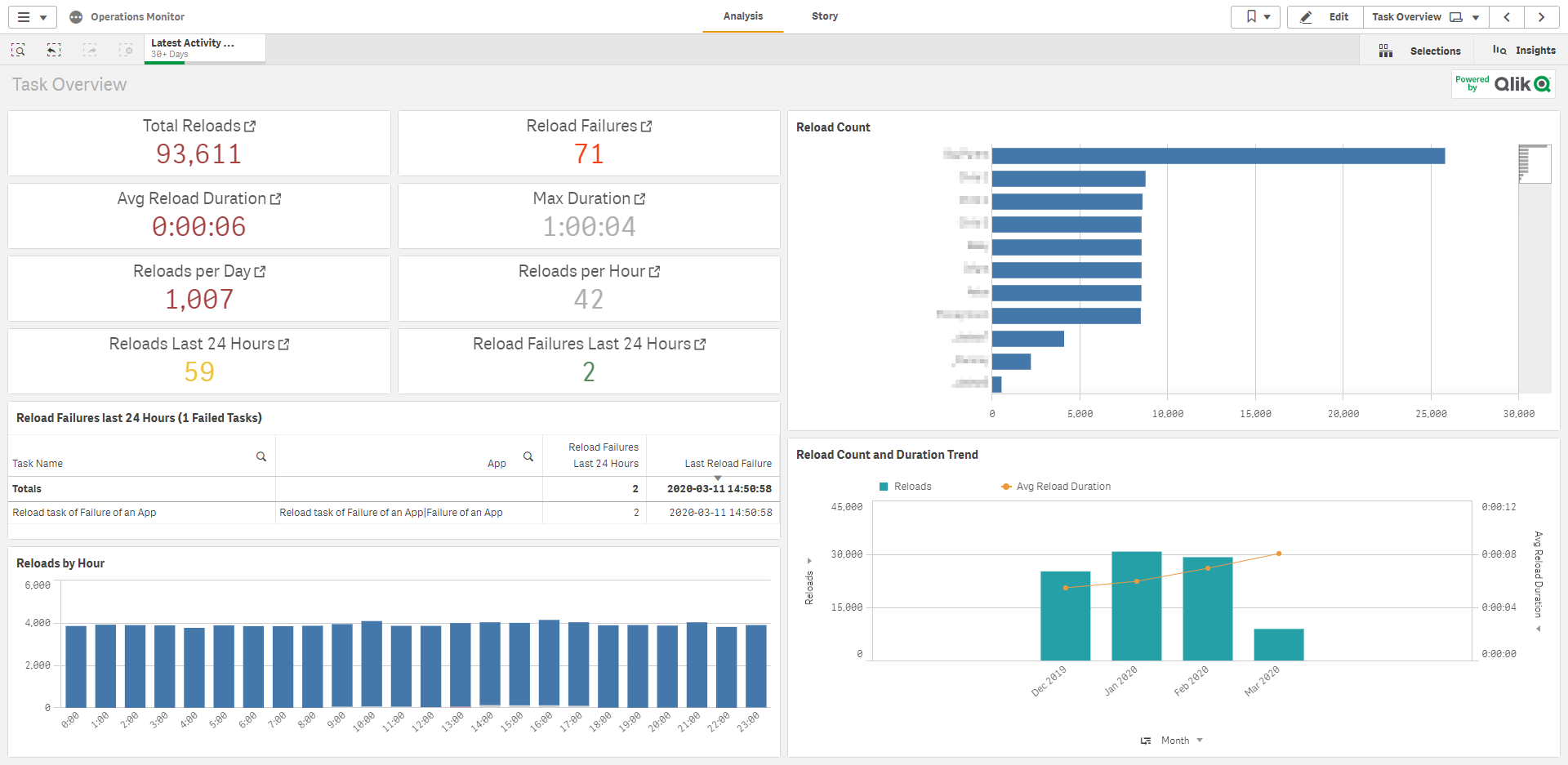The width and height of the screenshot is (1568, 765).
Task: Click the step back selection icon
Action: click(54, 51)
